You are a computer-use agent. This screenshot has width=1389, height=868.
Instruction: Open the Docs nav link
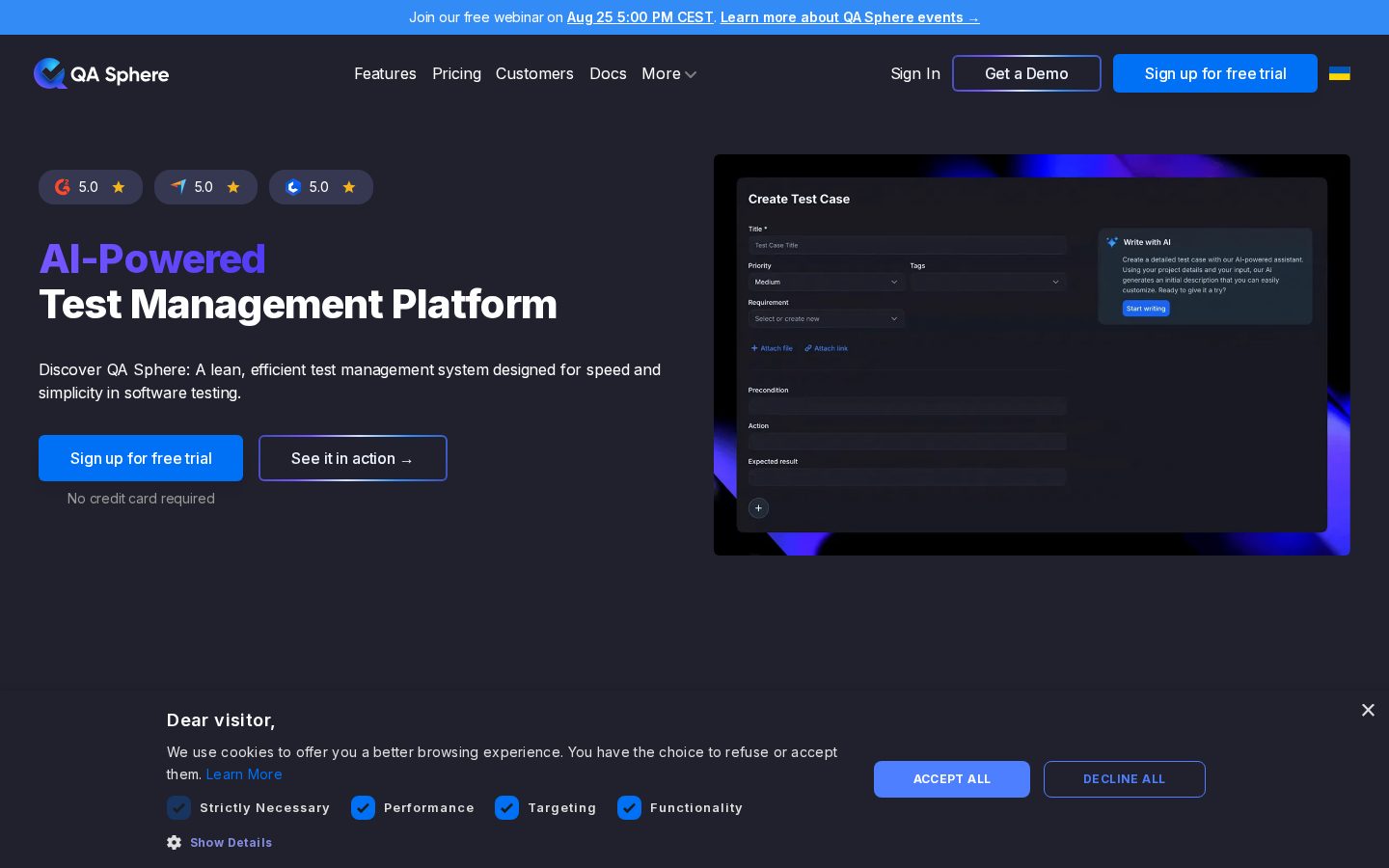(608, 73)
